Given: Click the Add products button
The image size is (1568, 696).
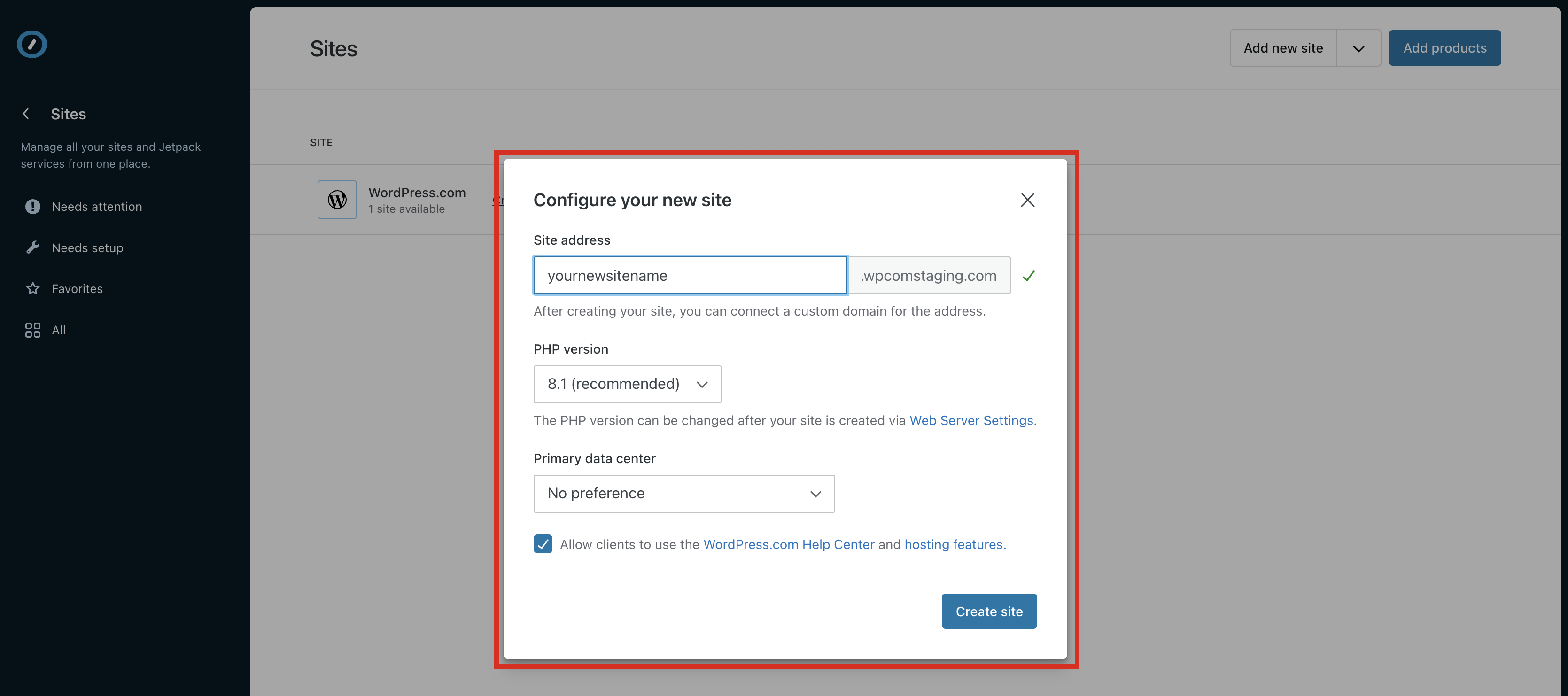Looking at the screenshot, I should tap(1444, 47).
